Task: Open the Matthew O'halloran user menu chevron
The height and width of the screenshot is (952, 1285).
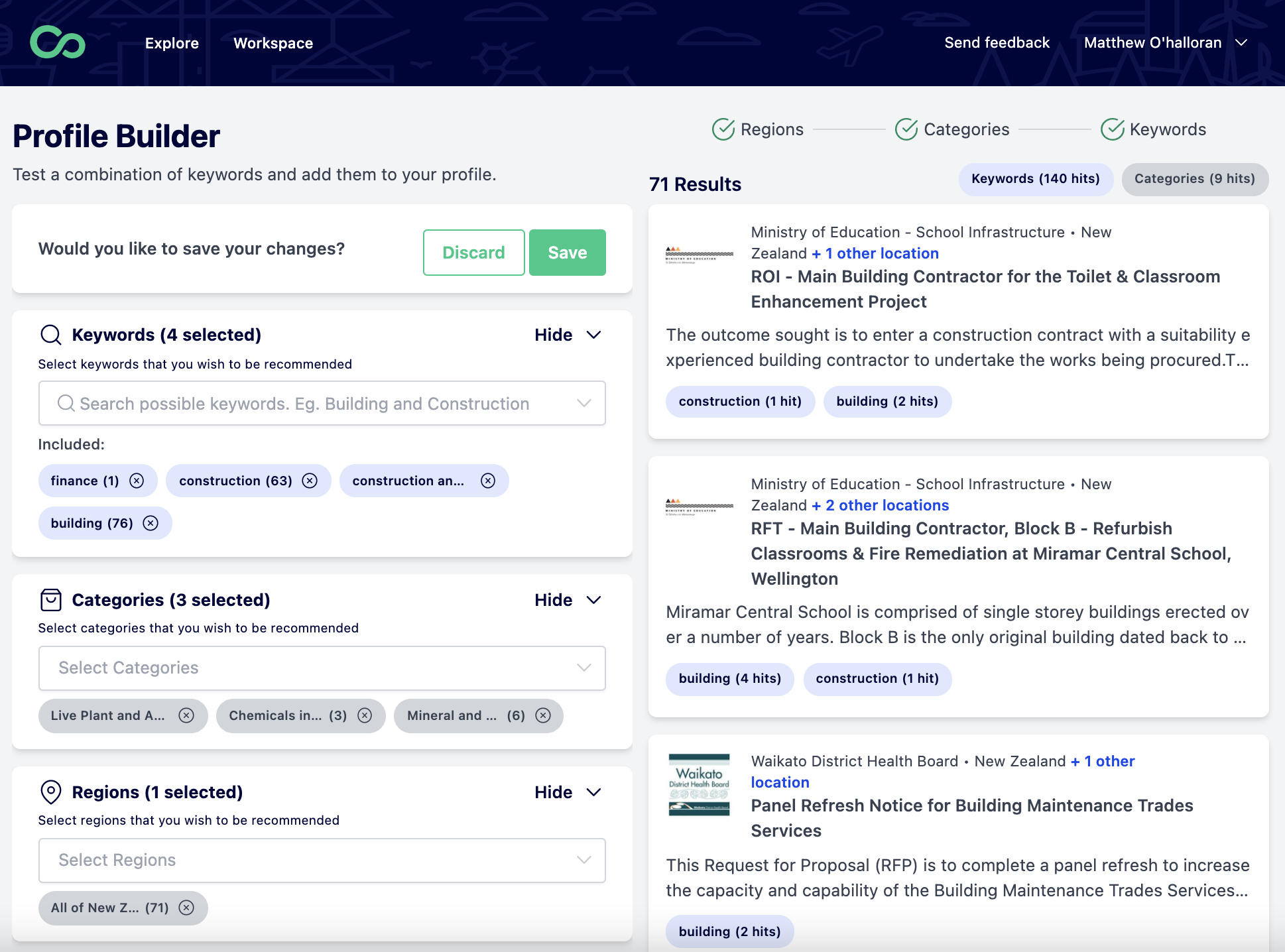Action: [1241, 42]
